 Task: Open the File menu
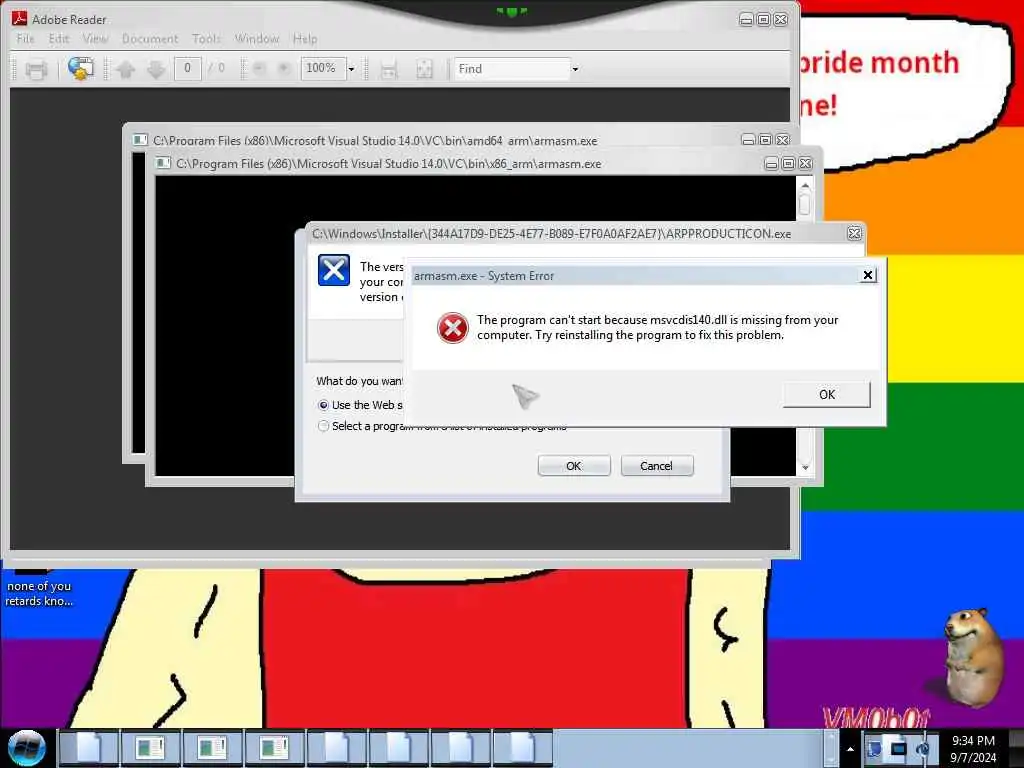(25, 39)
